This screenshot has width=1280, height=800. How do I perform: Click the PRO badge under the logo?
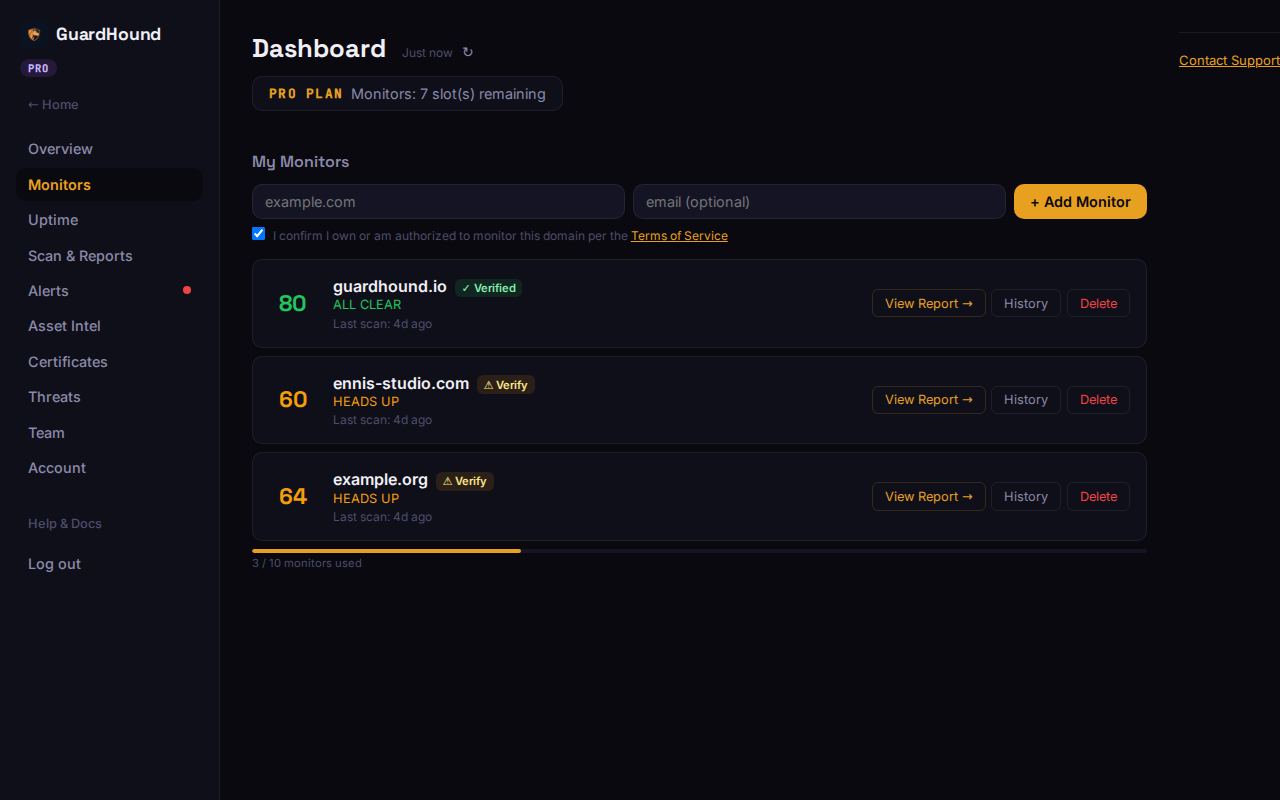point(38,68)
